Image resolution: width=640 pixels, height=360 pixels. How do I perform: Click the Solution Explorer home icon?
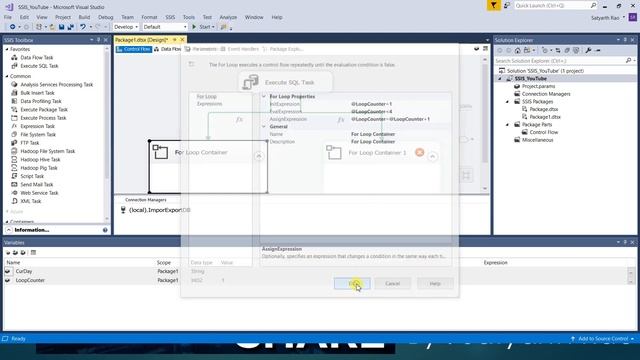(518, 50)
